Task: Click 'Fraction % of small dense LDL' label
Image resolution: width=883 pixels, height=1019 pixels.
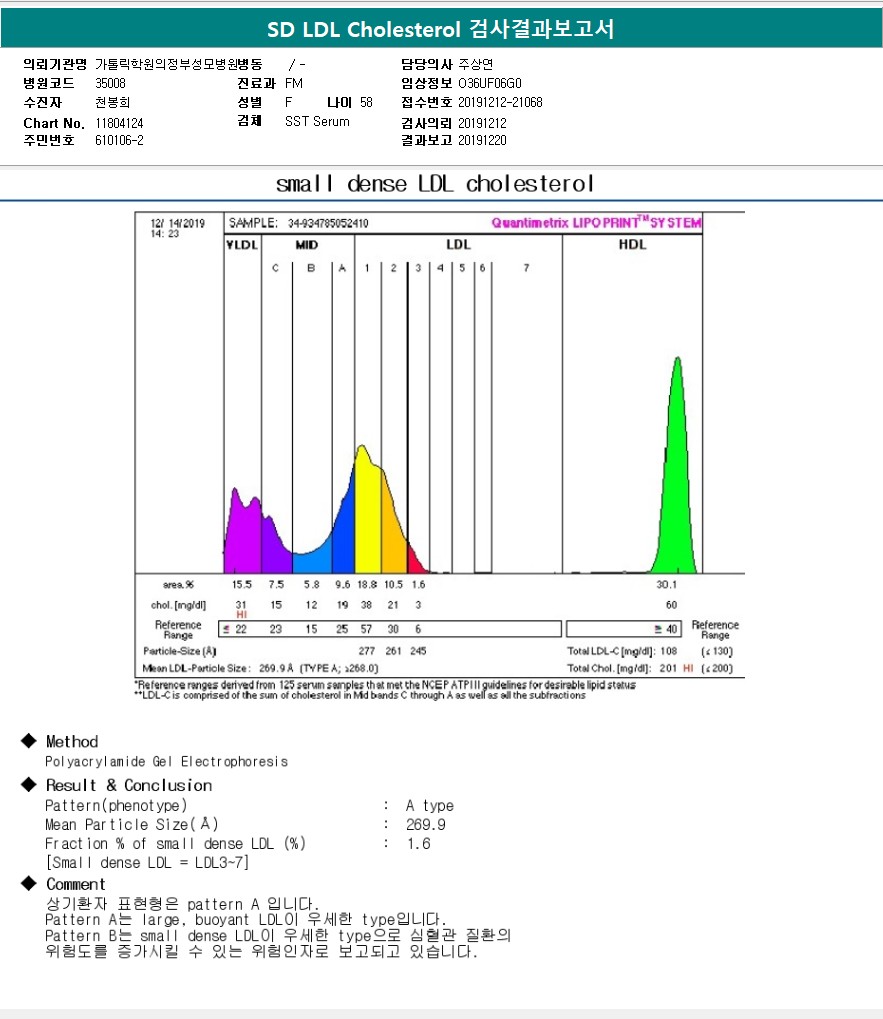Action: tap(175, 844)
